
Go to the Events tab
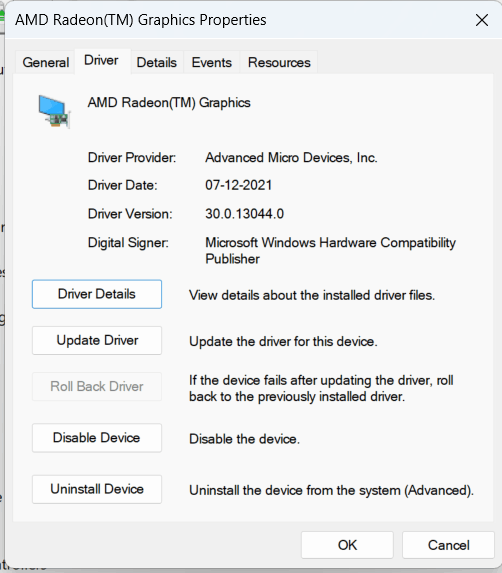(x=212, y=62)
